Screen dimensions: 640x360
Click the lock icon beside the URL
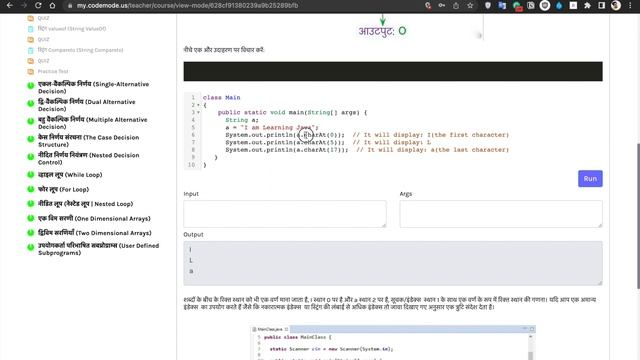(70, 6)
